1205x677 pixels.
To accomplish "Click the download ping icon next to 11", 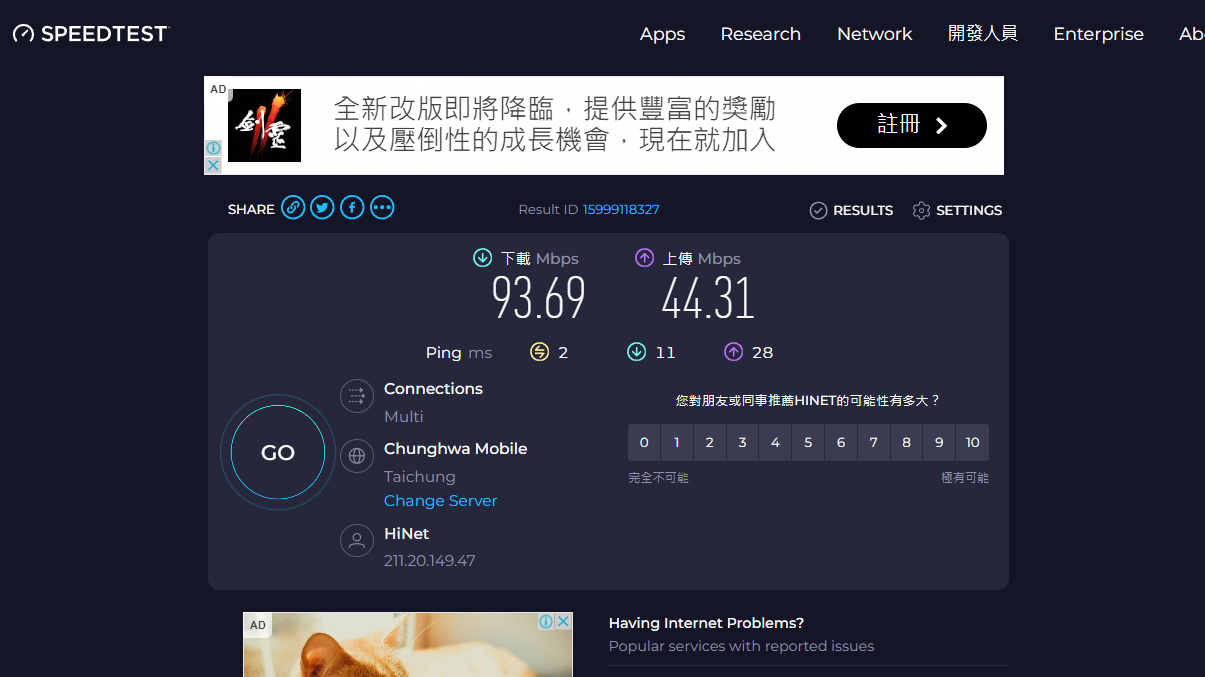I will (x=636, y=352).
